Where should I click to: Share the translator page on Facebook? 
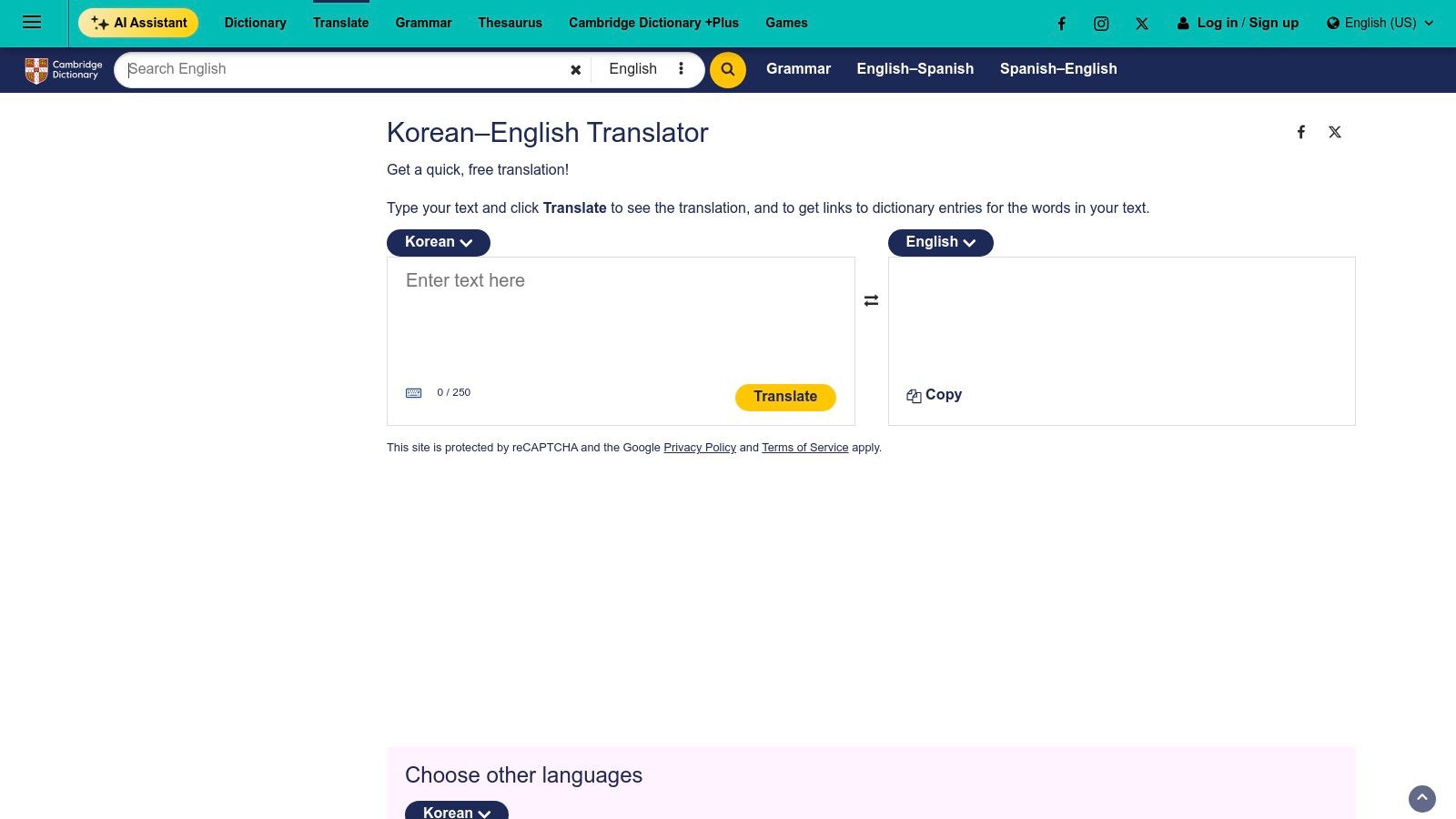[x=1301, y=131]
